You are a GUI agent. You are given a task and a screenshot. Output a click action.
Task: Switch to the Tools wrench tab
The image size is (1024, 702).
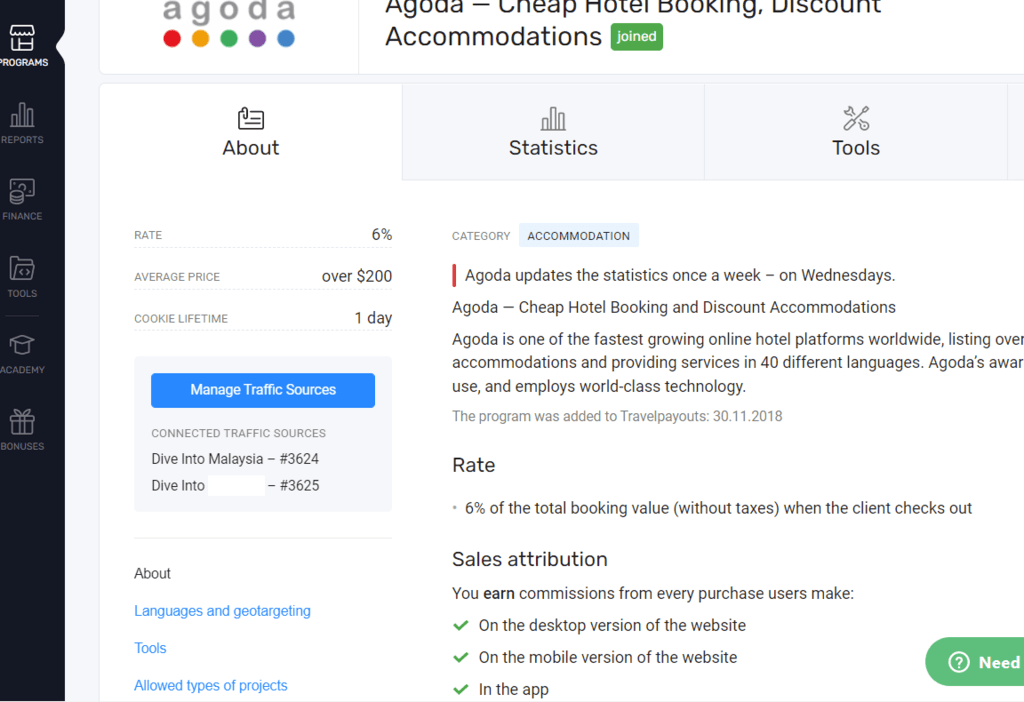tap(856, 132)
